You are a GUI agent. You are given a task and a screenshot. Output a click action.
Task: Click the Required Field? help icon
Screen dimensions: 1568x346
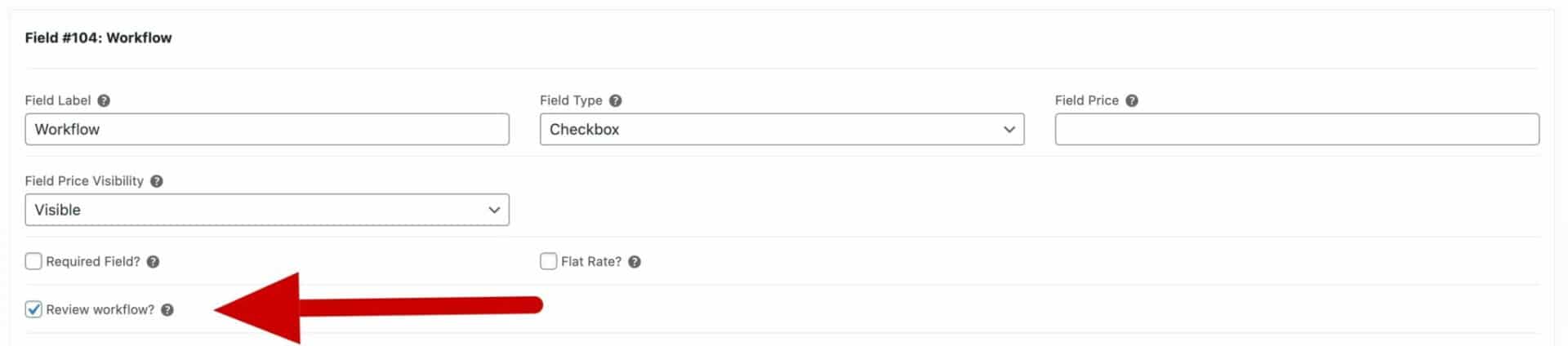[153, 262]
